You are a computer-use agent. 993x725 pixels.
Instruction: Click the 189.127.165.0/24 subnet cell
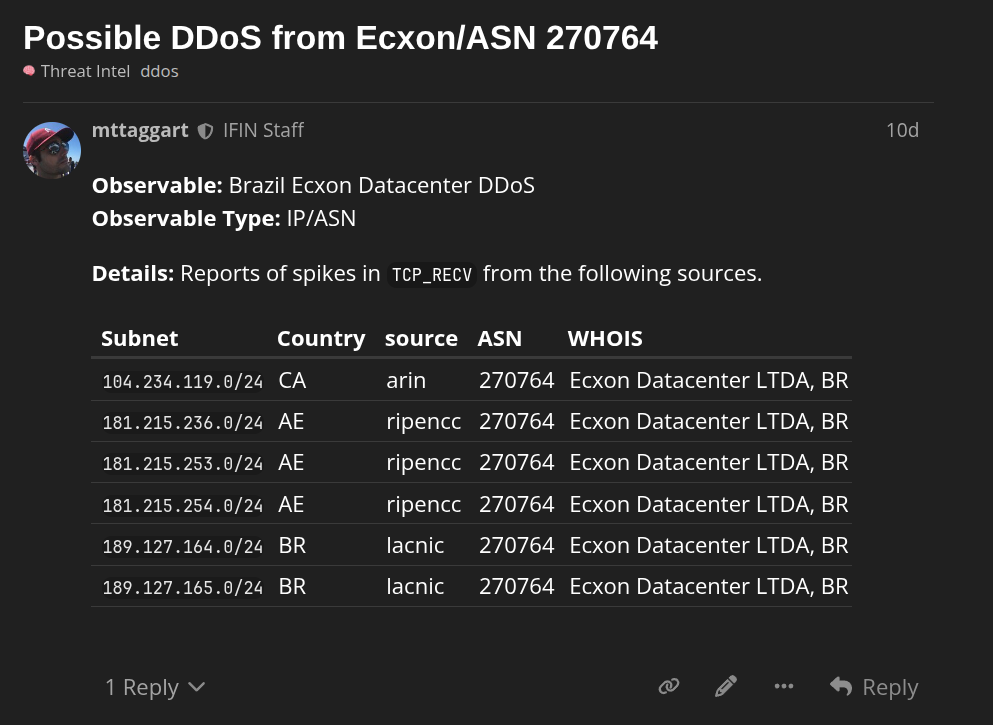(x=182, y=587)
